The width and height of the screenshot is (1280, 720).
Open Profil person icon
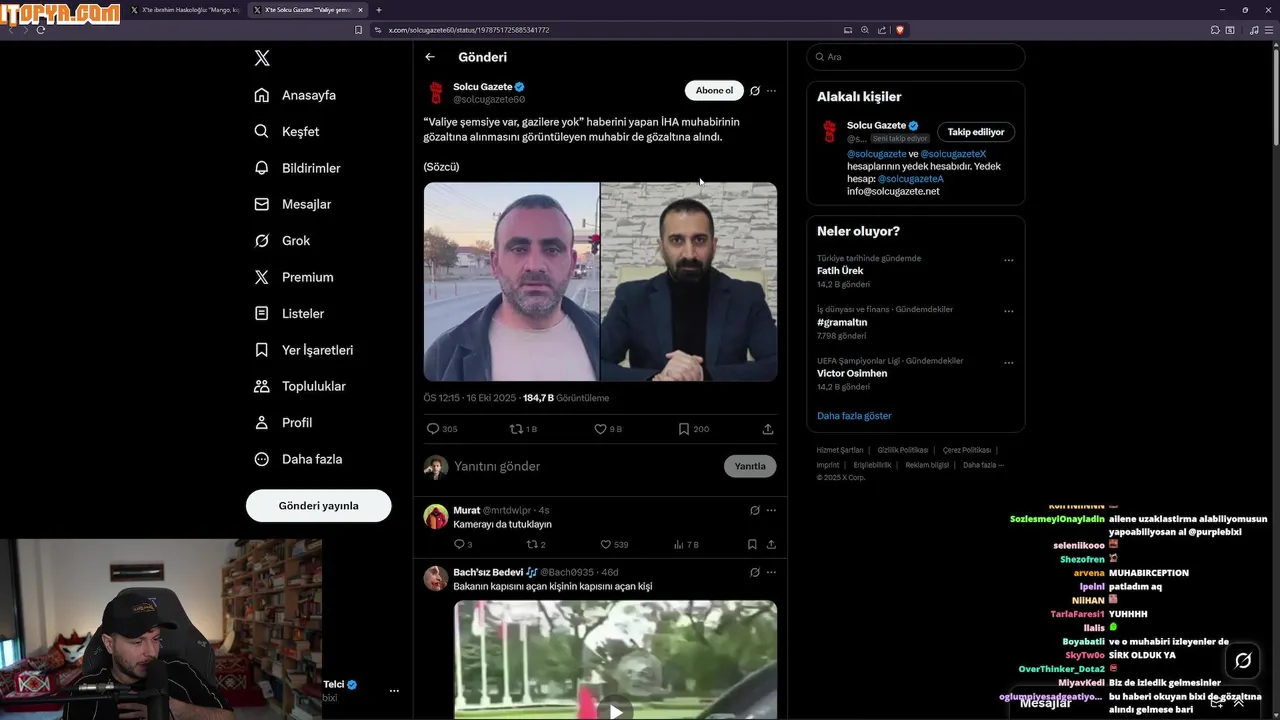point(262,423)
